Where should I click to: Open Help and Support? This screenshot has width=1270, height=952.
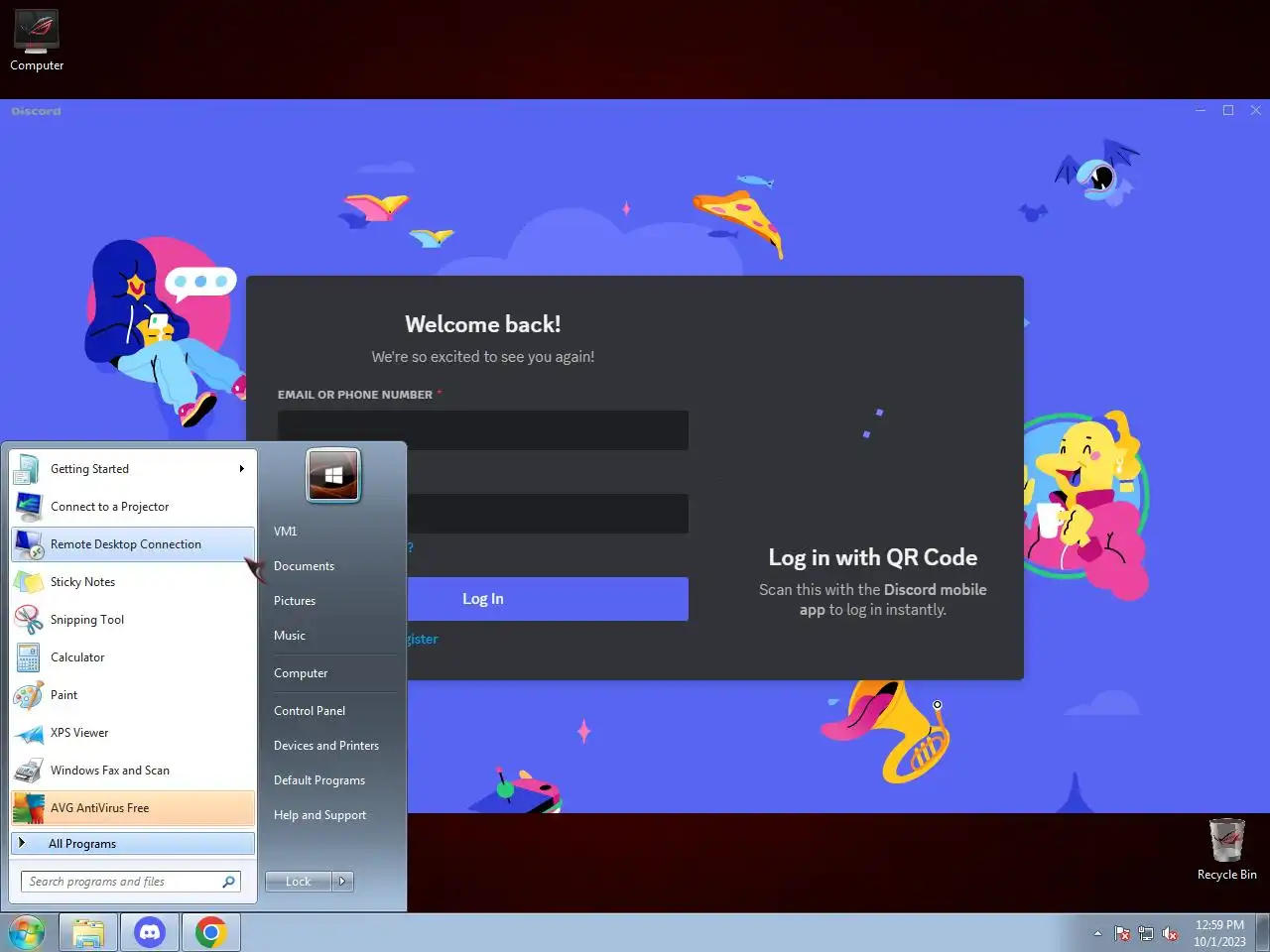tap(319, 815)
